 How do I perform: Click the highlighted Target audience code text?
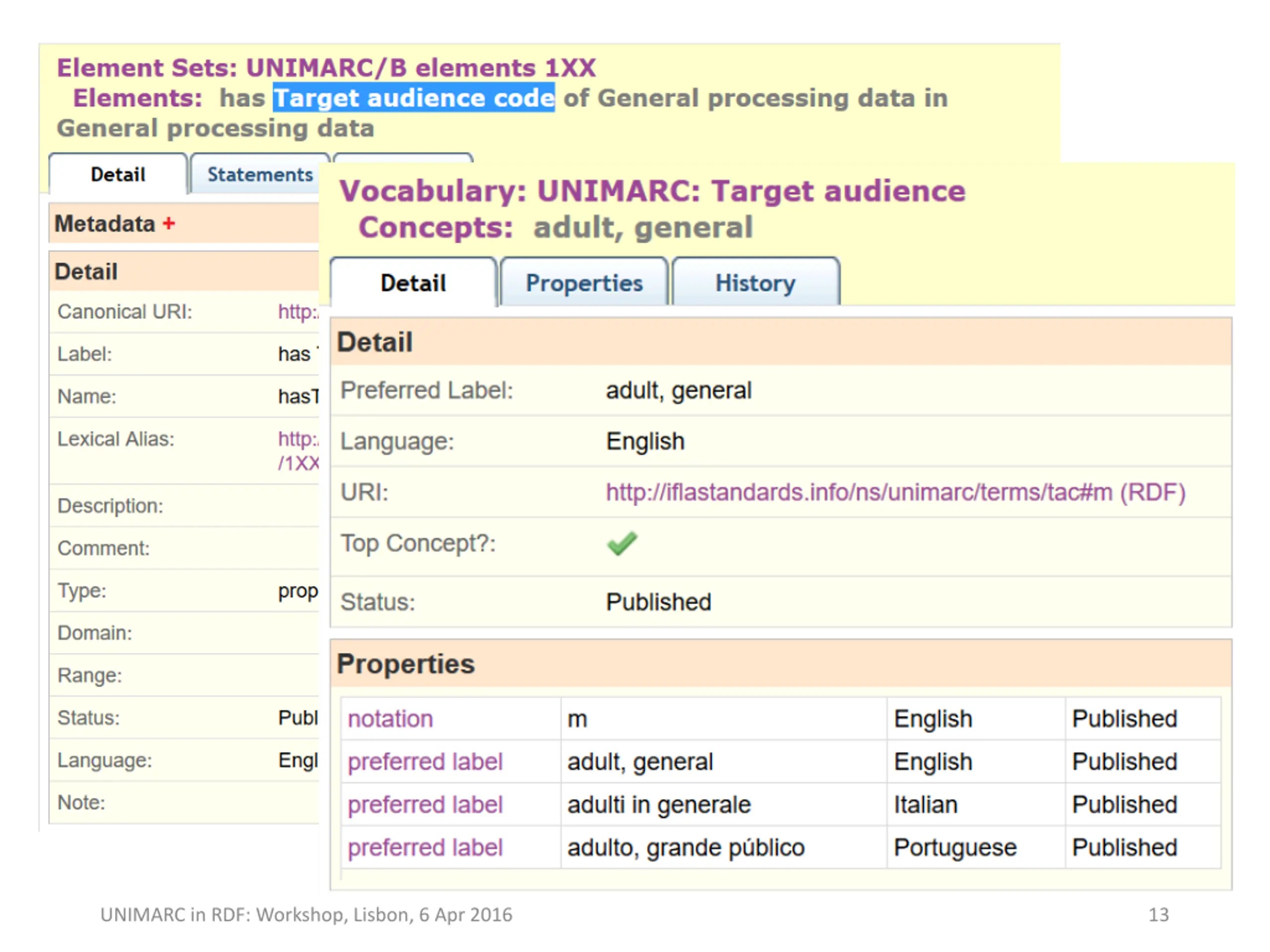click(413, 98)
